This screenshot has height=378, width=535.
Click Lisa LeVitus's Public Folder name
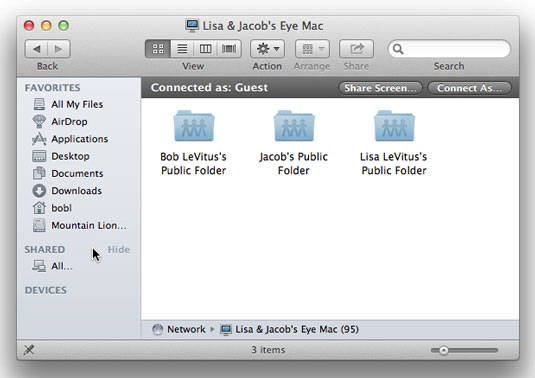click(x=394, y=163)
